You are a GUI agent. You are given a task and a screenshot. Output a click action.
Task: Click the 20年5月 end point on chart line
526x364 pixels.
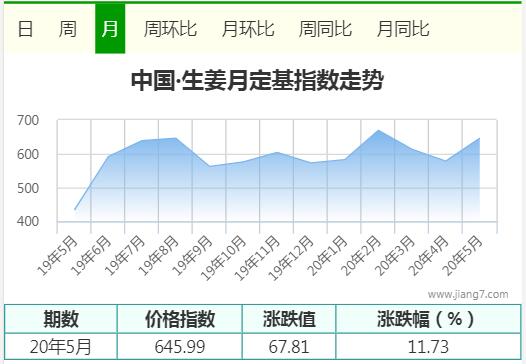click(x=479, y=138)
